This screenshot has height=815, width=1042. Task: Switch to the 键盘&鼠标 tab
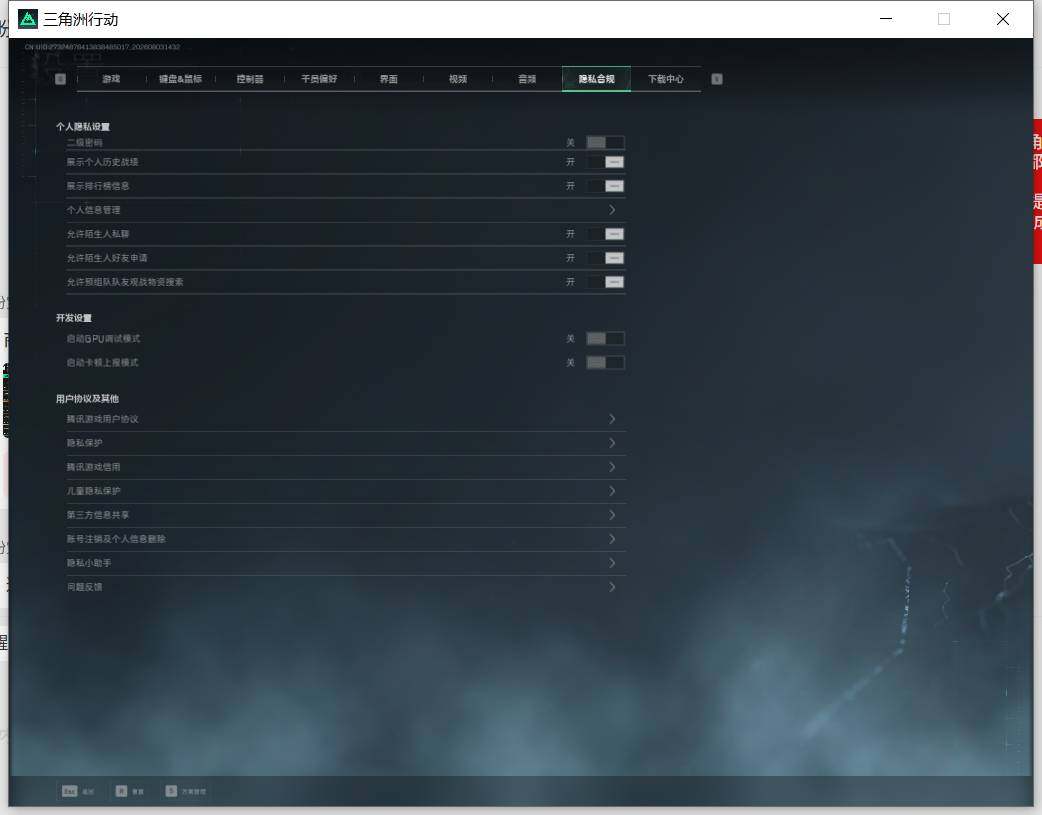point(180,79)
